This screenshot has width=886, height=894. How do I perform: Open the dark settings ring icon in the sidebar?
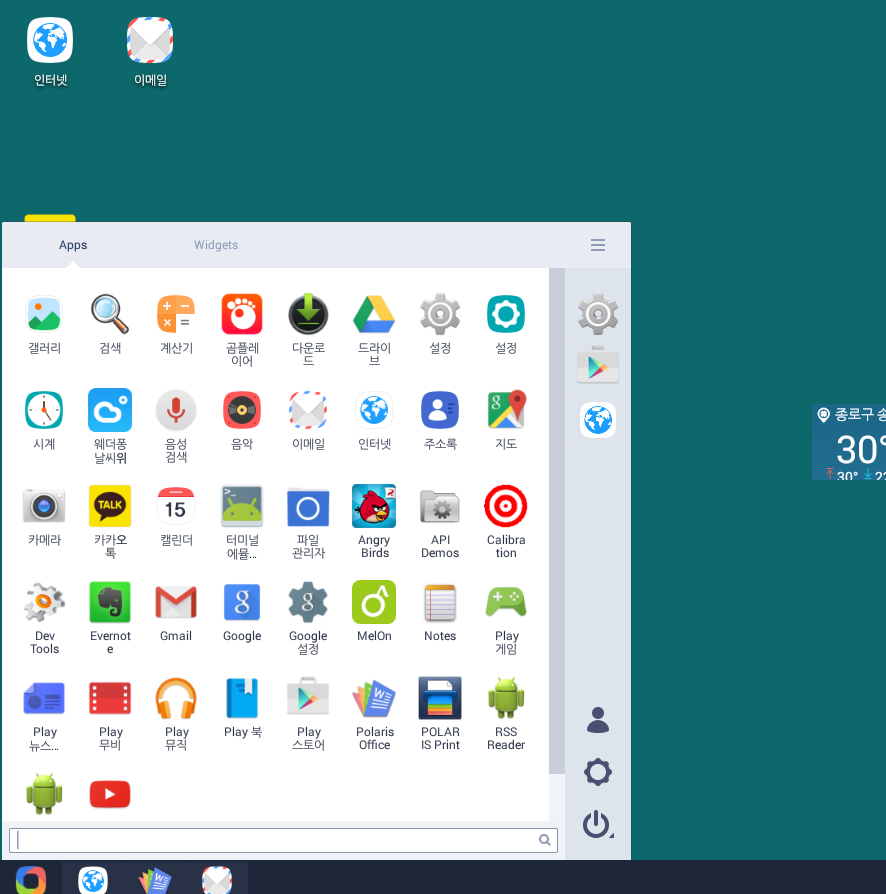(598, 773)
